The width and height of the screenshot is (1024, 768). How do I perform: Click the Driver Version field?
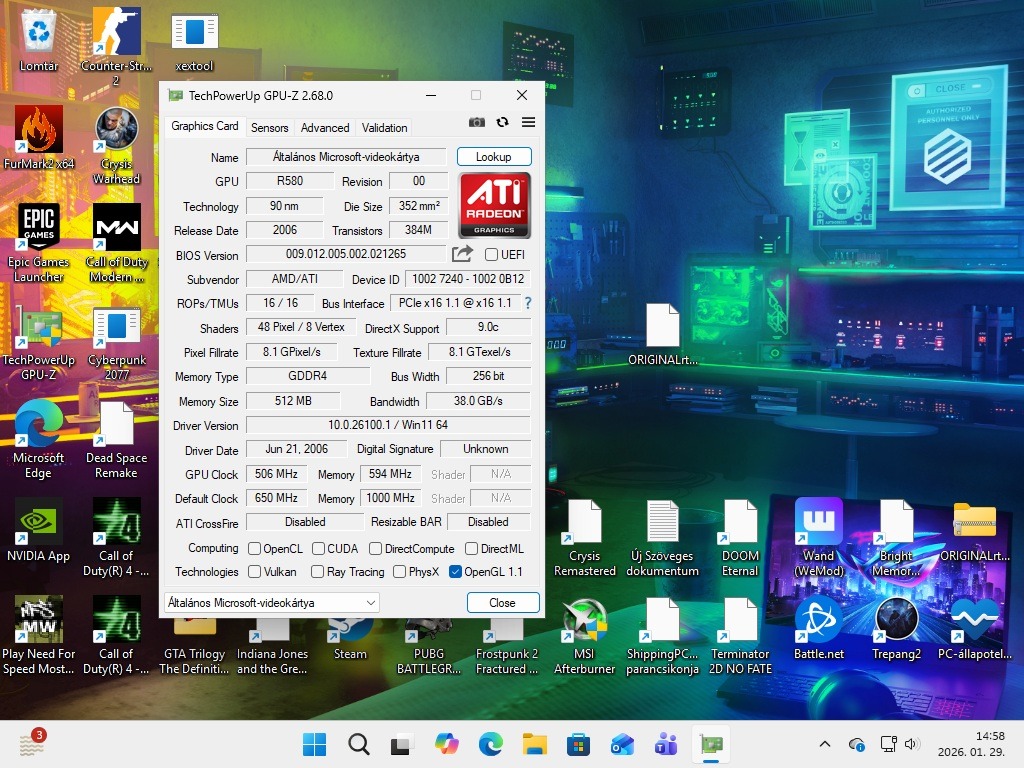click(388, 425)
